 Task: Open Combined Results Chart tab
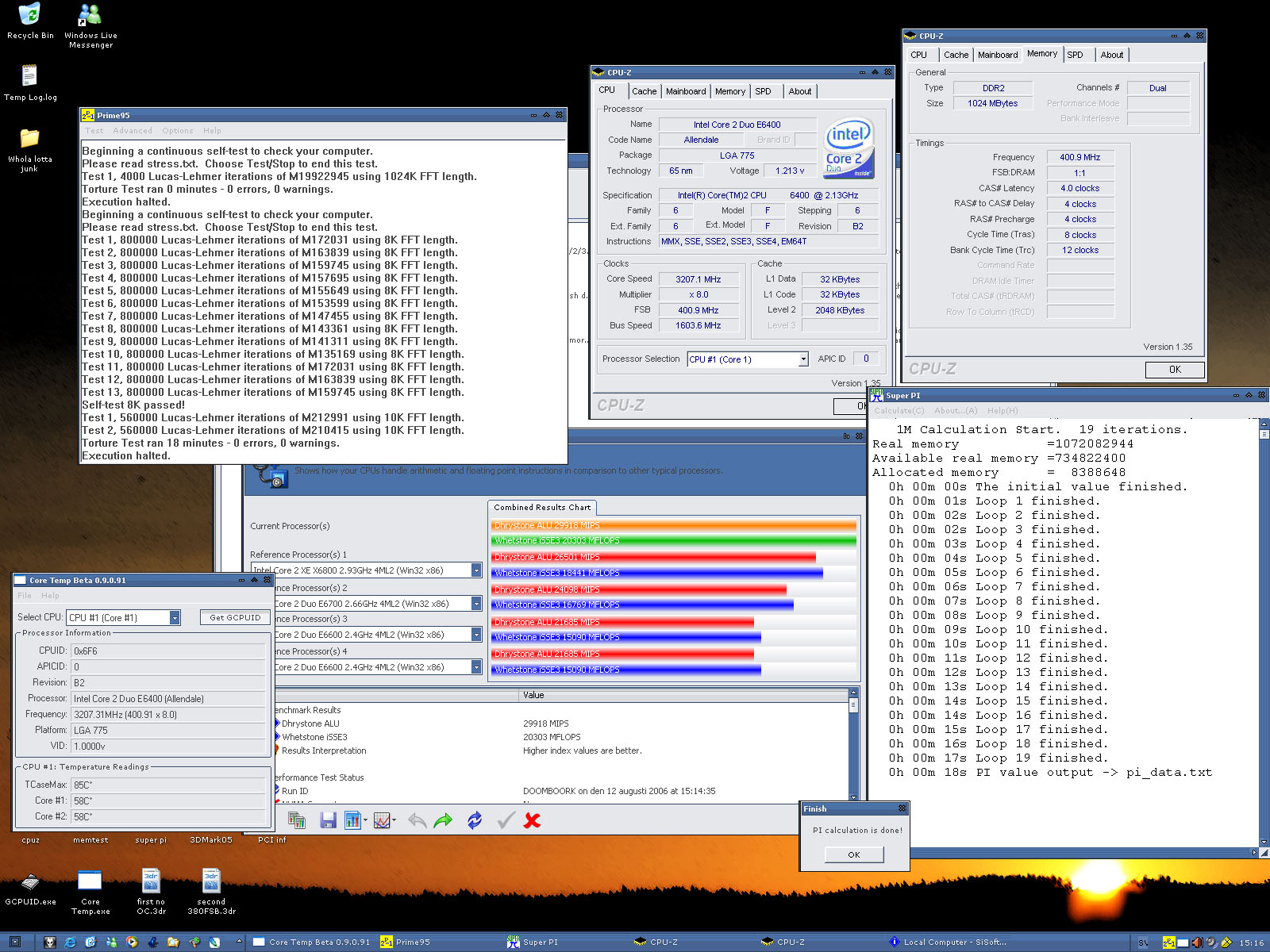[x=542, y=508]
